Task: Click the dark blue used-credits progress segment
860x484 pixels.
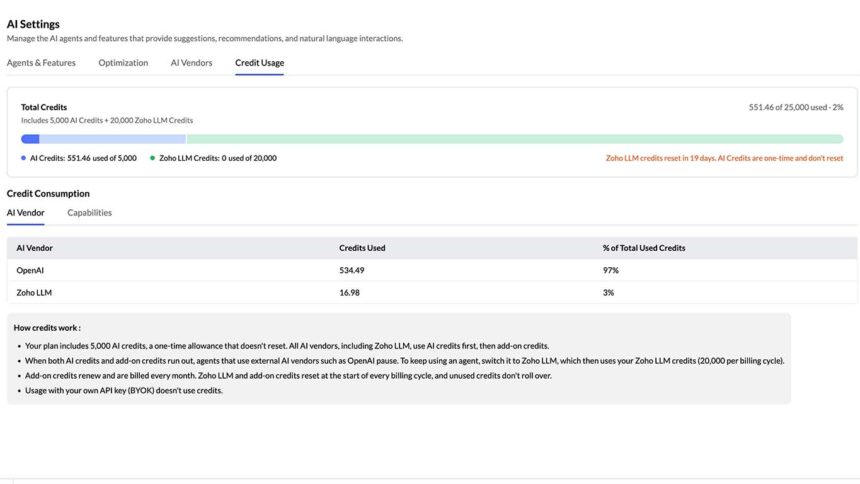Action: [30, 139]
